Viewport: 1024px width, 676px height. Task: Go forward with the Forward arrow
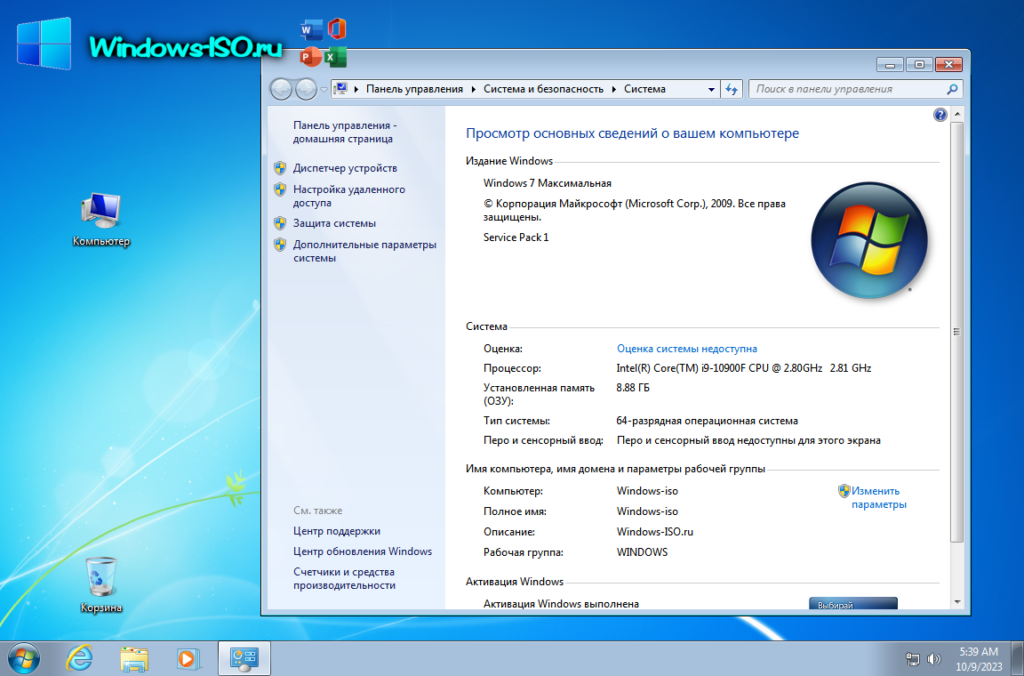point(305,89)
